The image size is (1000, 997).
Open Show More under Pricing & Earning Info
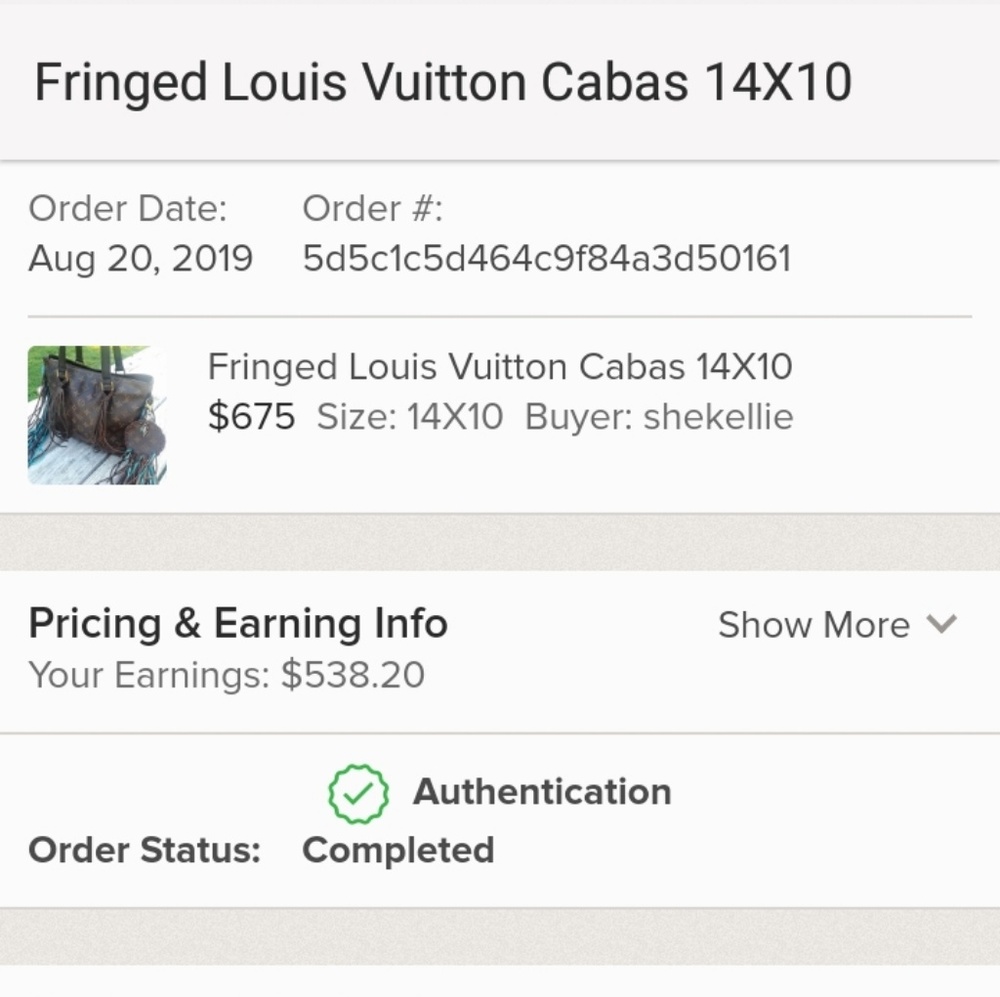pyautogui.click(x=815, y=625)
